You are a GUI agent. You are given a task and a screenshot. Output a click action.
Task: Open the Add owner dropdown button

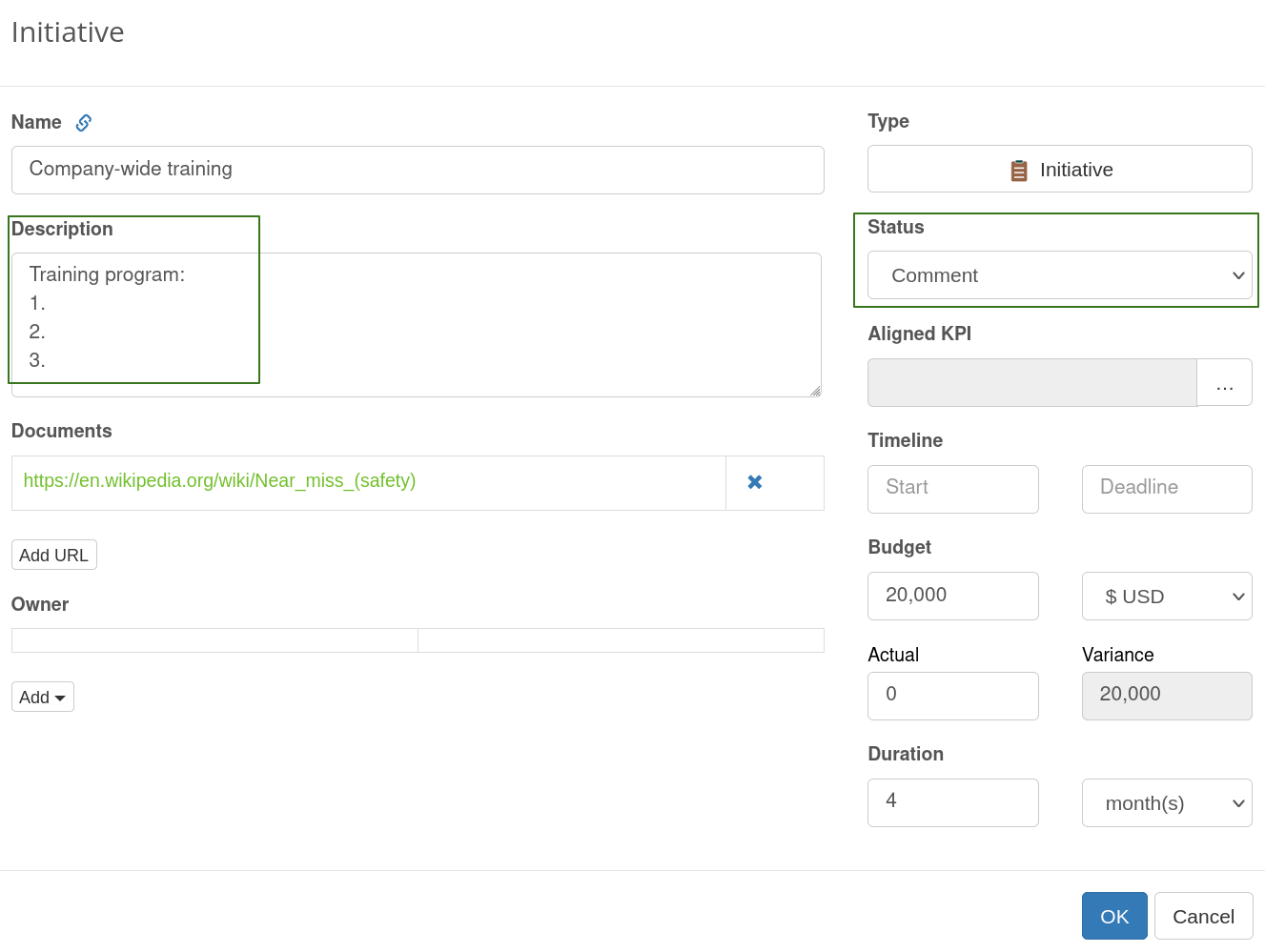pos(42,697)
